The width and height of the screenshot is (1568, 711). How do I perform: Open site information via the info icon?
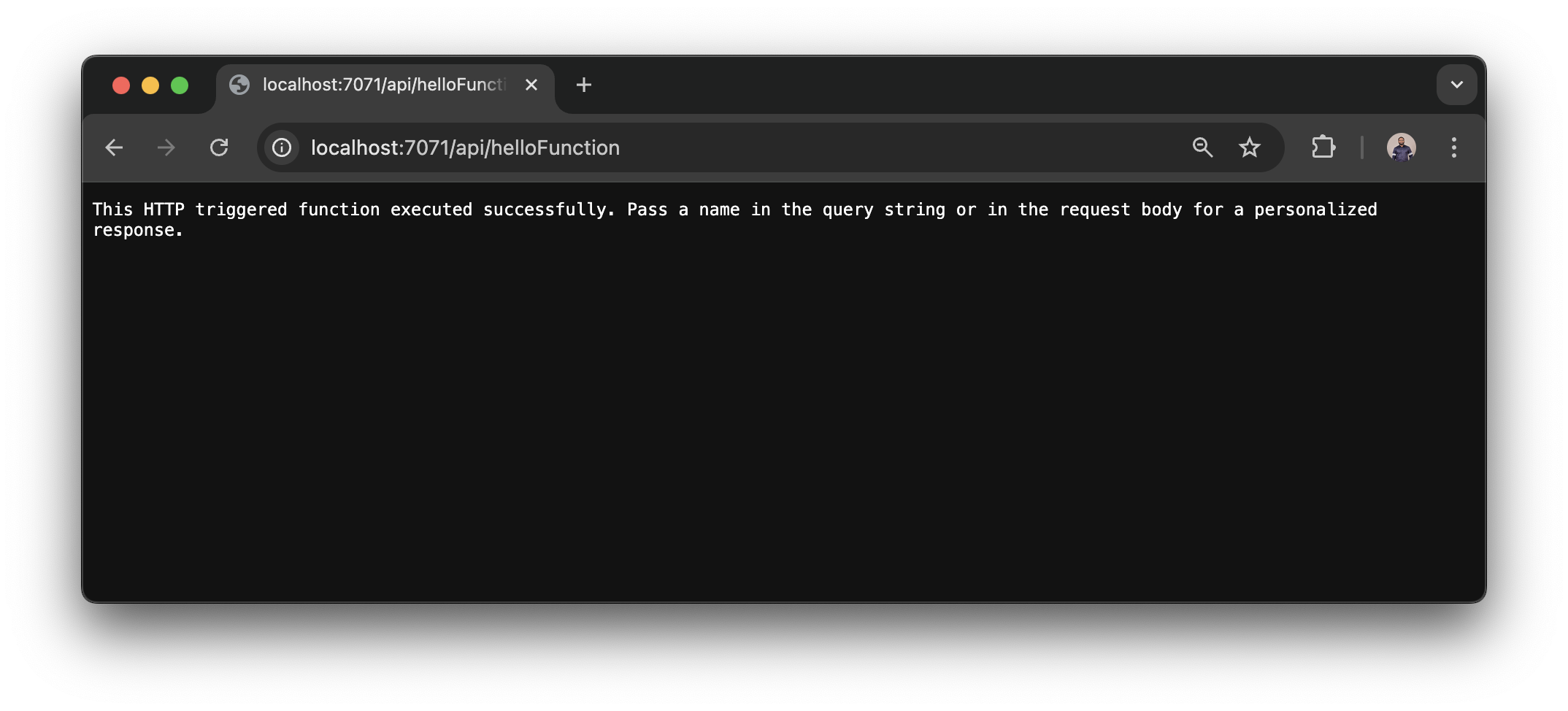tap(281, 147)
